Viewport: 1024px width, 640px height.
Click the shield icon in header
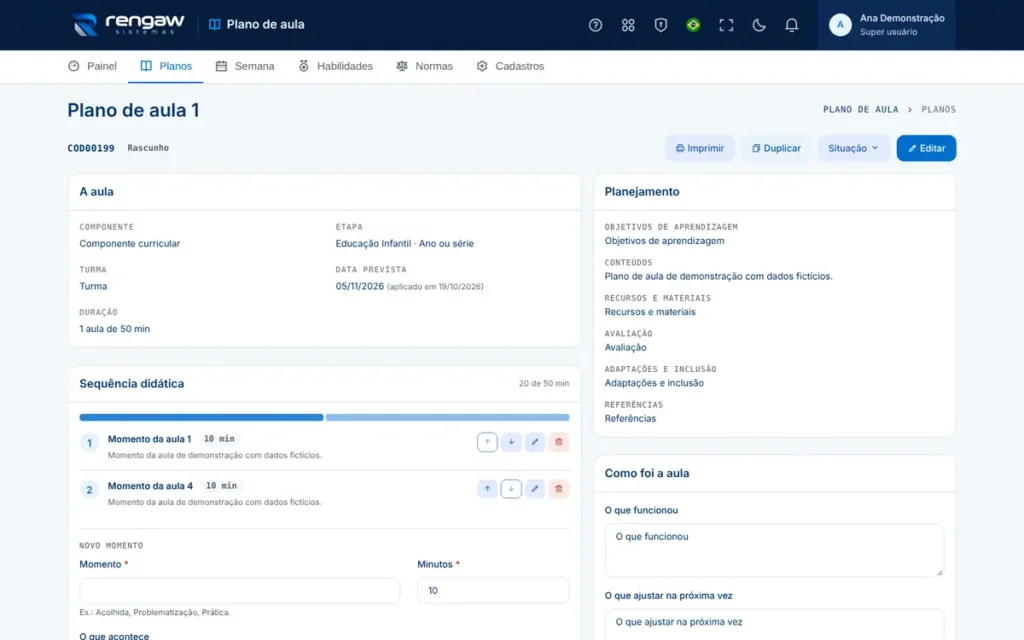(x=661, y=25)
